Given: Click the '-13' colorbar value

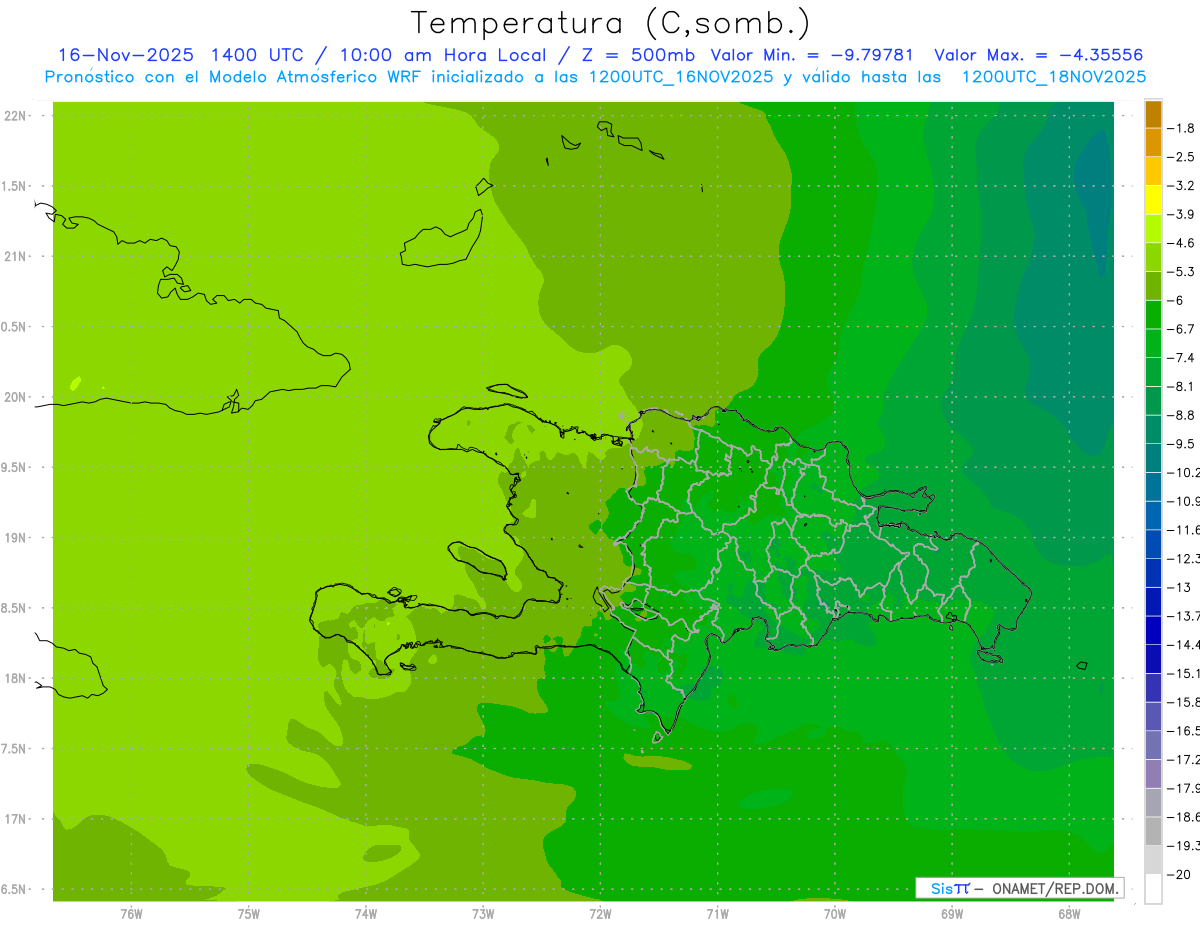Looking at the screenshot, I should [x=1179, y=587].
